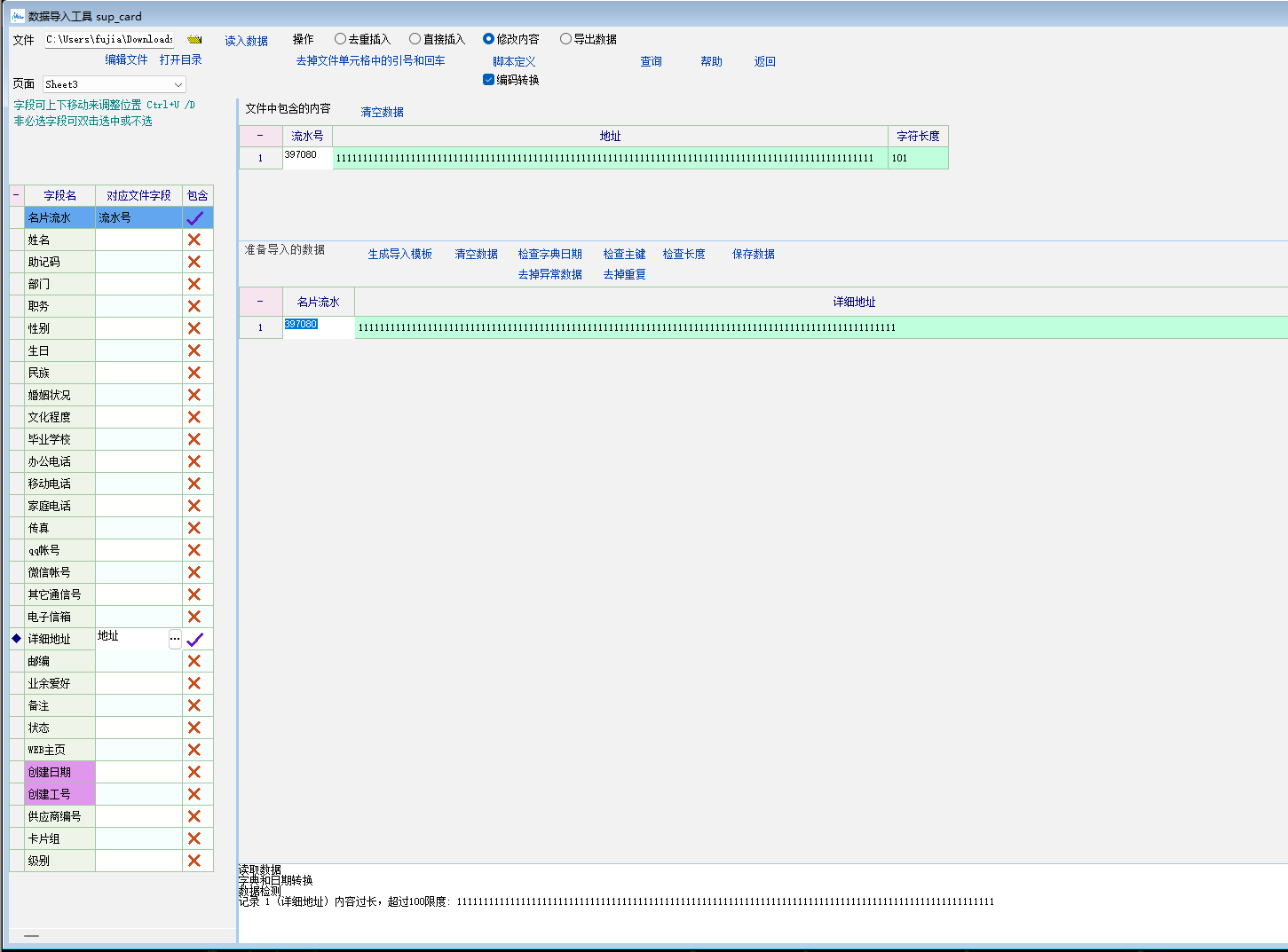This screenshot has width=1288, height=952.
Task: Collapse the field list using minus header
Action: tap(16, 195)
